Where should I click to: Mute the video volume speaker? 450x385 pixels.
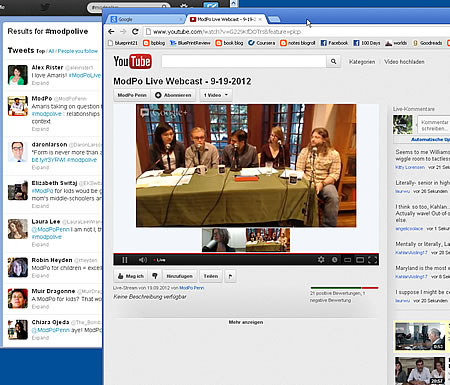[x=143, y=260]
